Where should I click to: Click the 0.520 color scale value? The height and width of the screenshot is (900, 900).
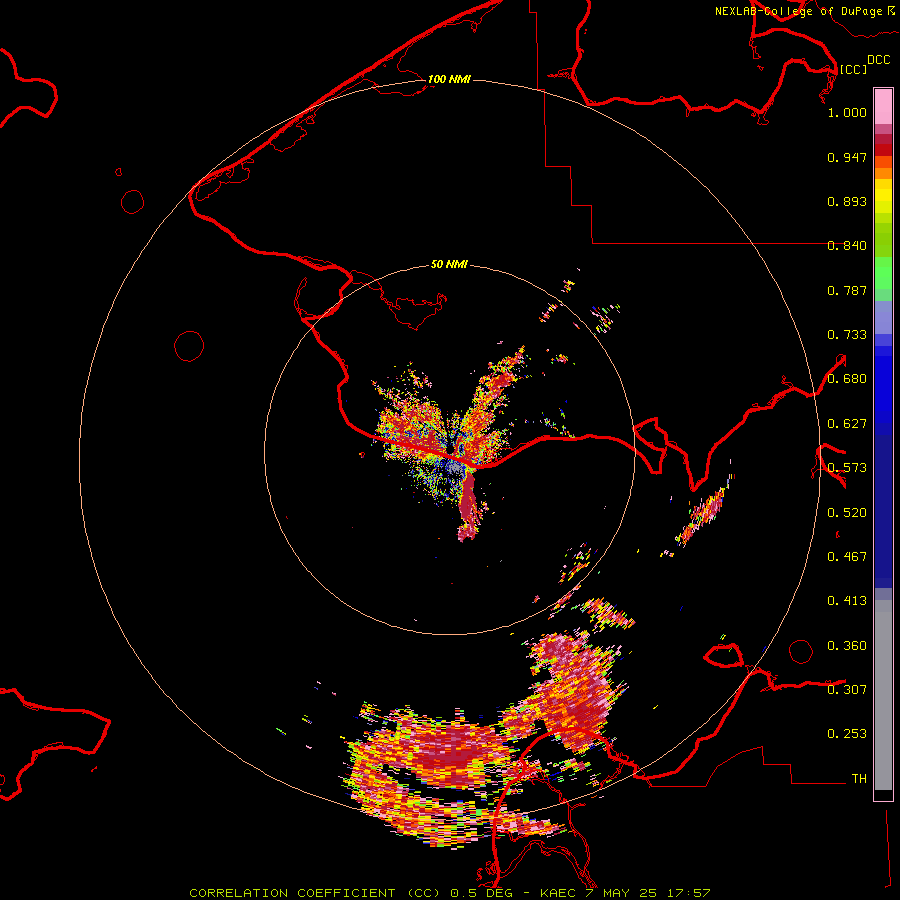click(x=847, y=513)
